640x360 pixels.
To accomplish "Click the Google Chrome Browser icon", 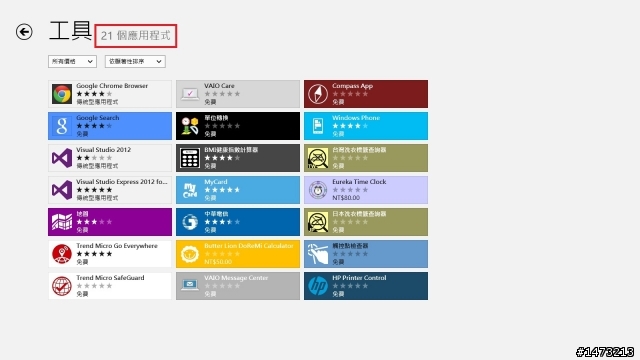I will tap(62, 94).
